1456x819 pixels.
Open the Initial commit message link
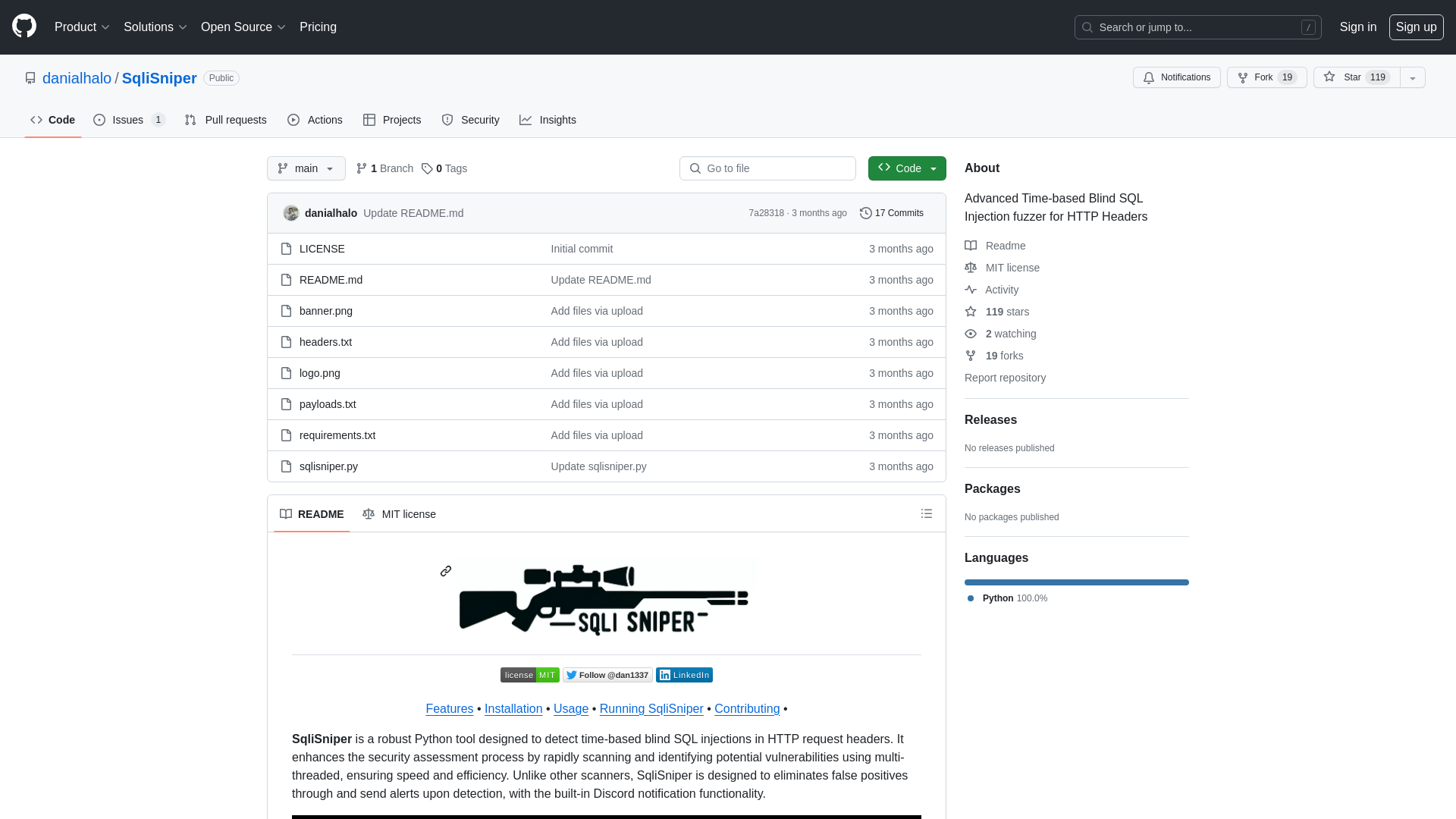(x=582, y=249)
